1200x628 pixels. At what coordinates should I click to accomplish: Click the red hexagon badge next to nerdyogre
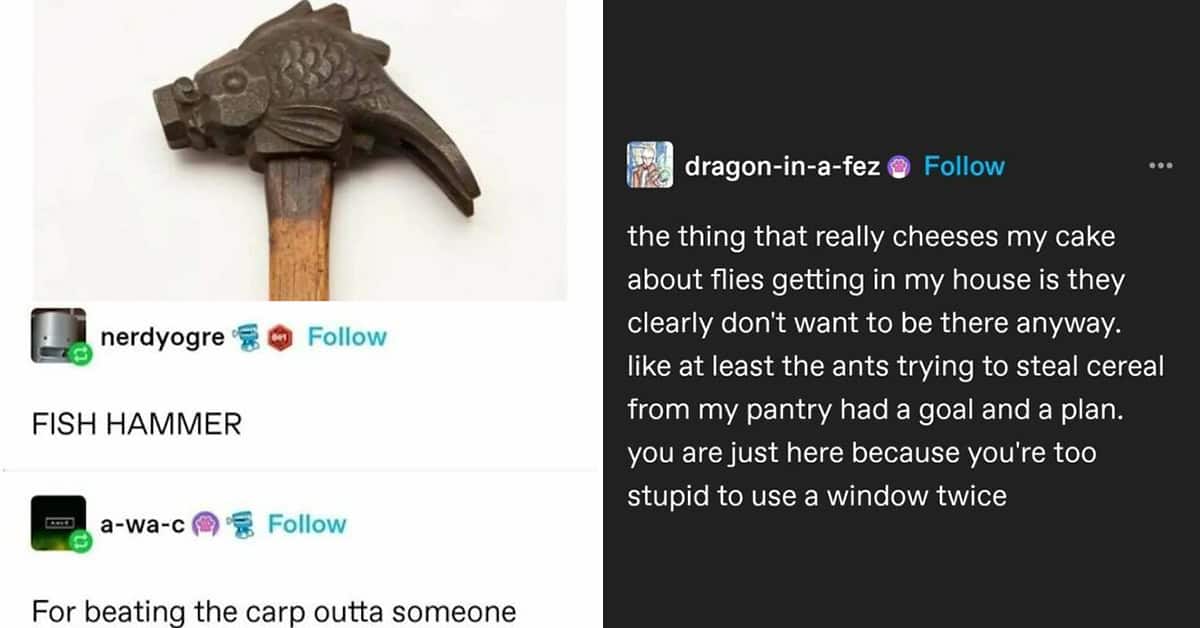(279, 337)
